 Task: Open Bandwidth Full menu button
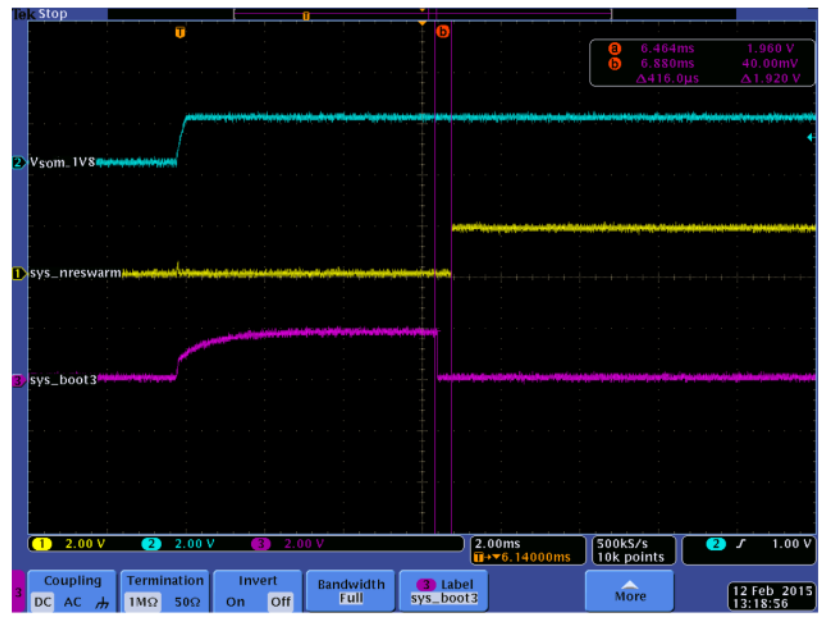(x=350, y=591)
